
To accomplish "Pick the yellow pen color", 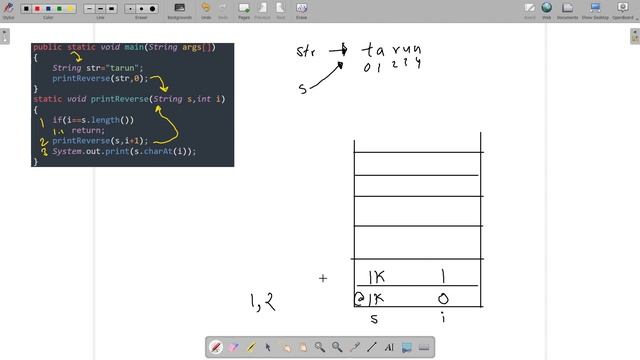I will (x=70, y=9).
